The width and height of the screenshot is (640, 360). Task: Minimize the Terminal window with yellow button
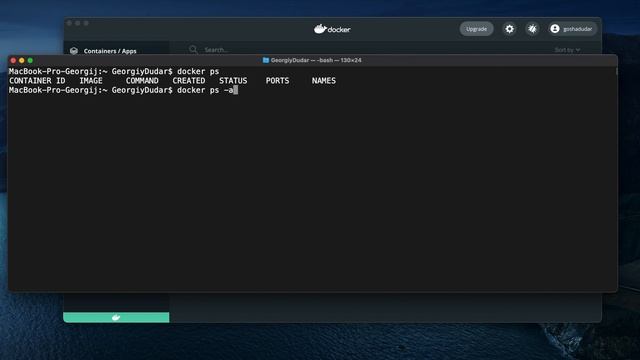pos(22,60)
